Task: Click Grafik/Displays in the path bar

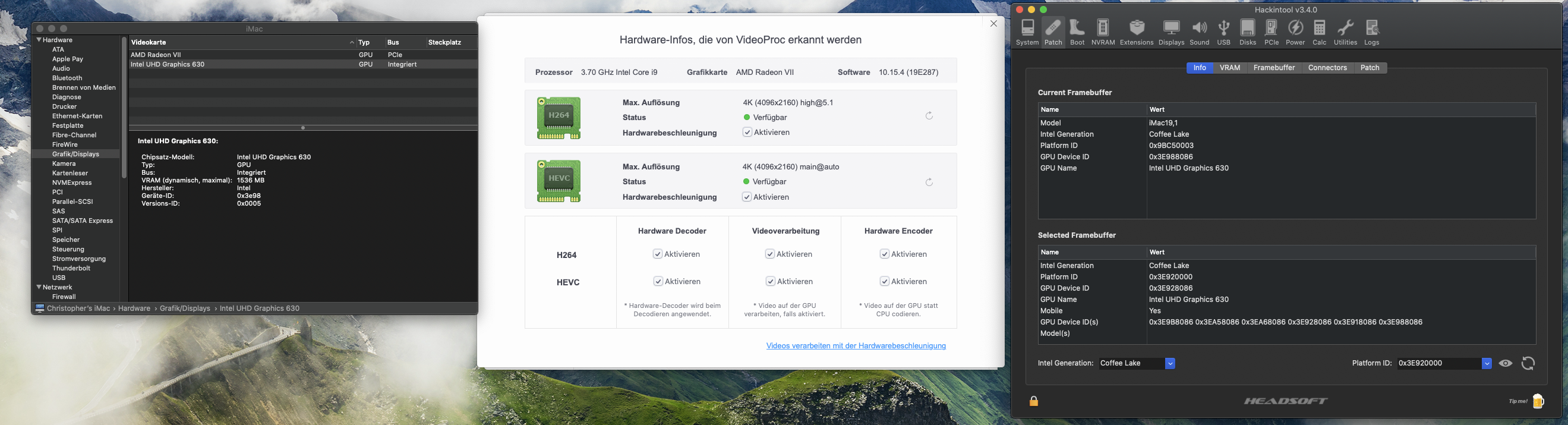Action: [185, 308]
